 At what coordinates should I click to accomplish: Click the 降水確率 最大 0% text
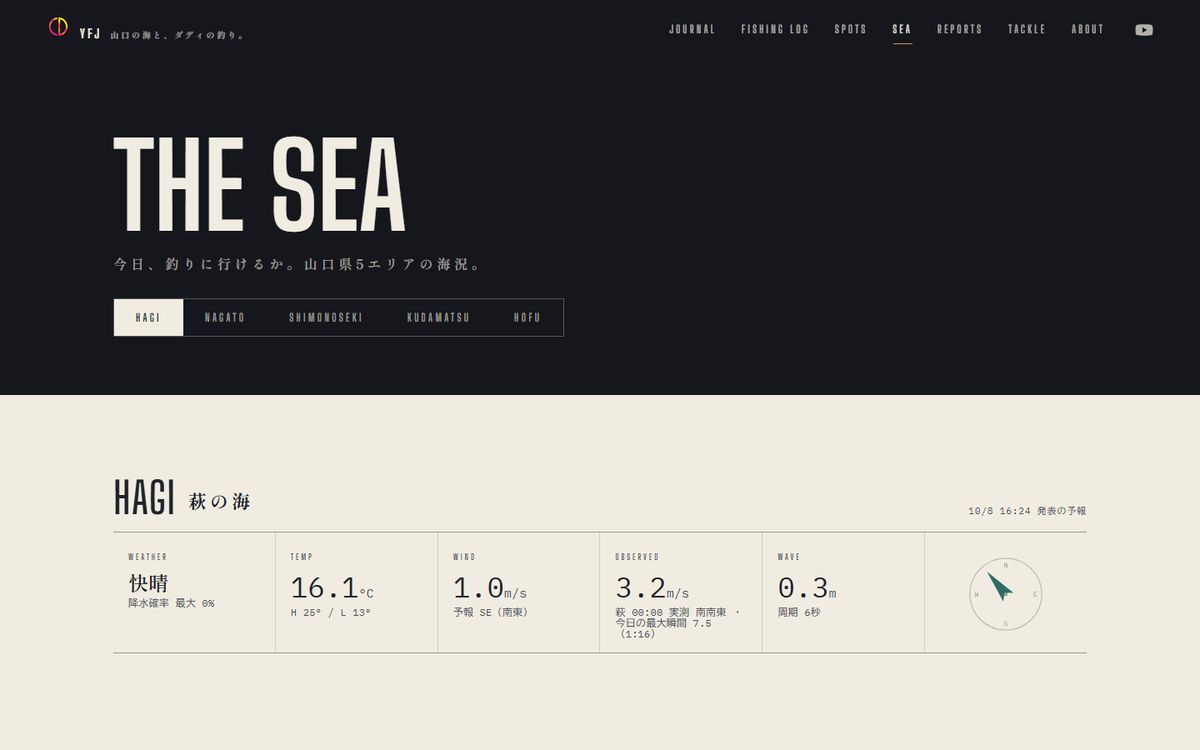pos(171,603)
